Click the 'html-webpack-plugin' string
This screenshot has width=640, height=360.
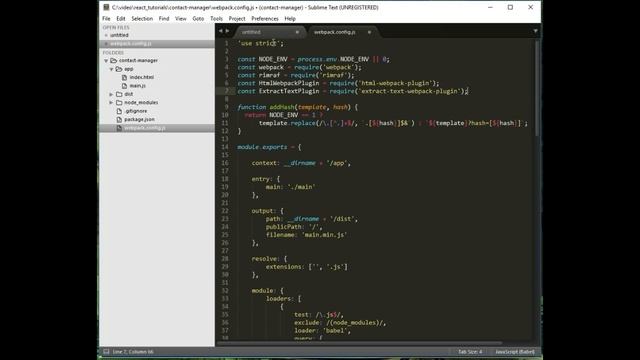pyautogui.click(x=395, y=83)
